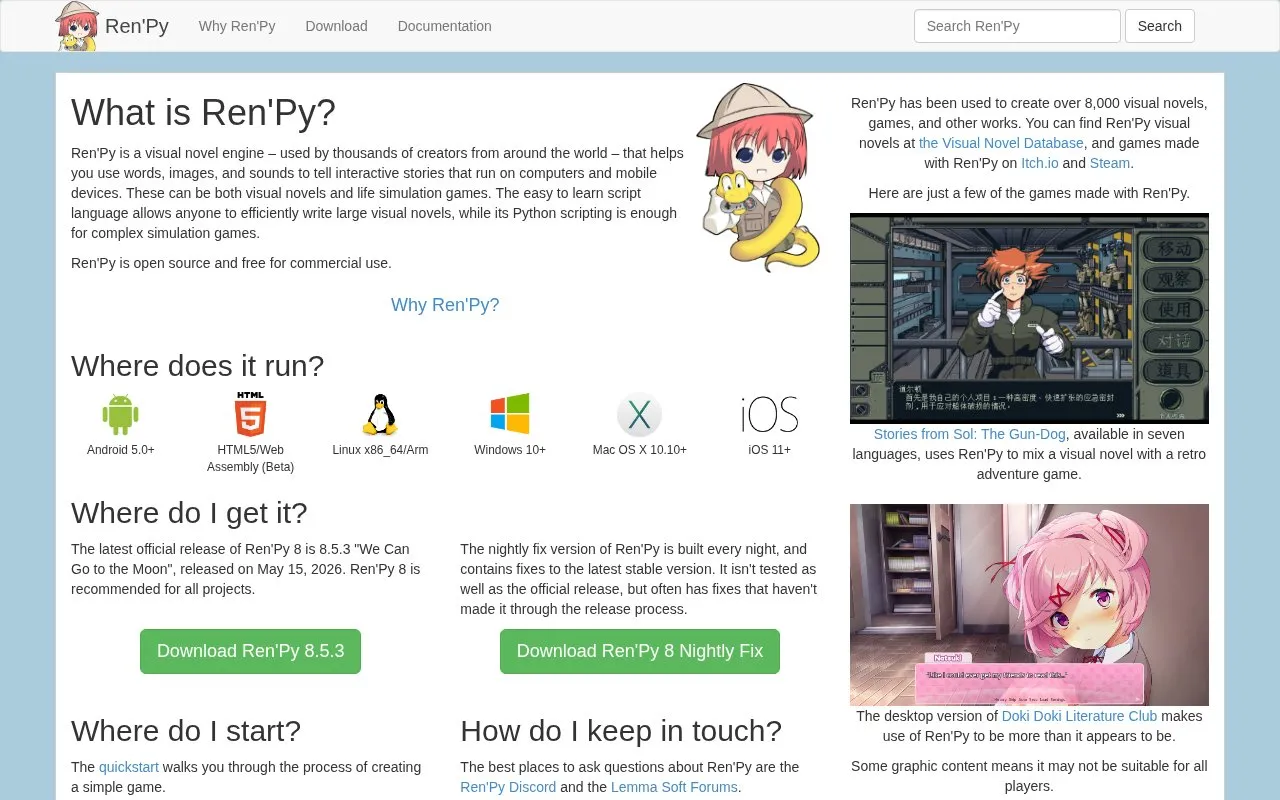Click the HTML5 platform icon
Image resolution: width=1280 pixels, height=800 pixels.
point(250,414)
